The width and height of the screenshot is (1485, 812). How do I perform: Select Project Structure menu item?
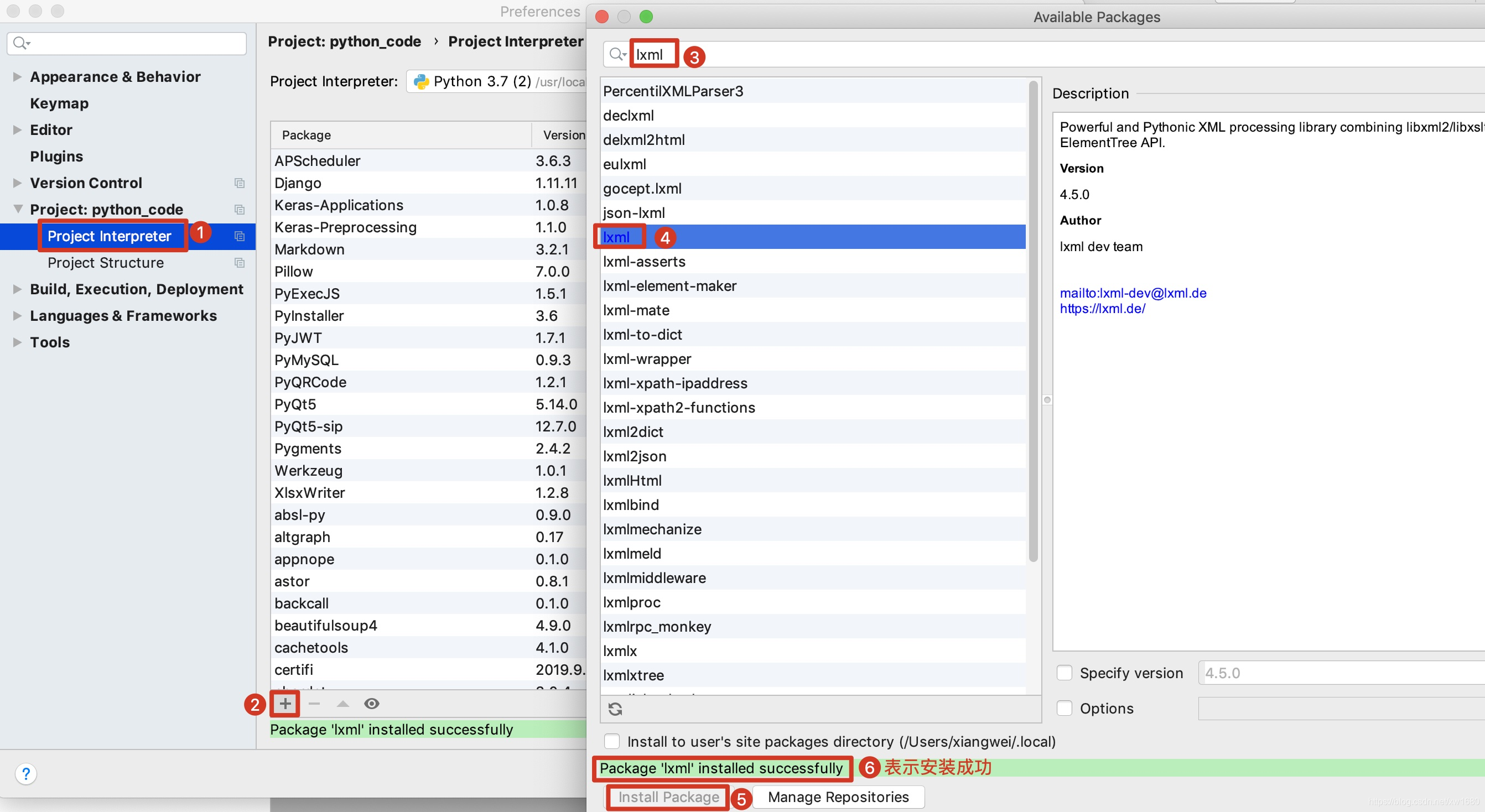click(105, 263)
